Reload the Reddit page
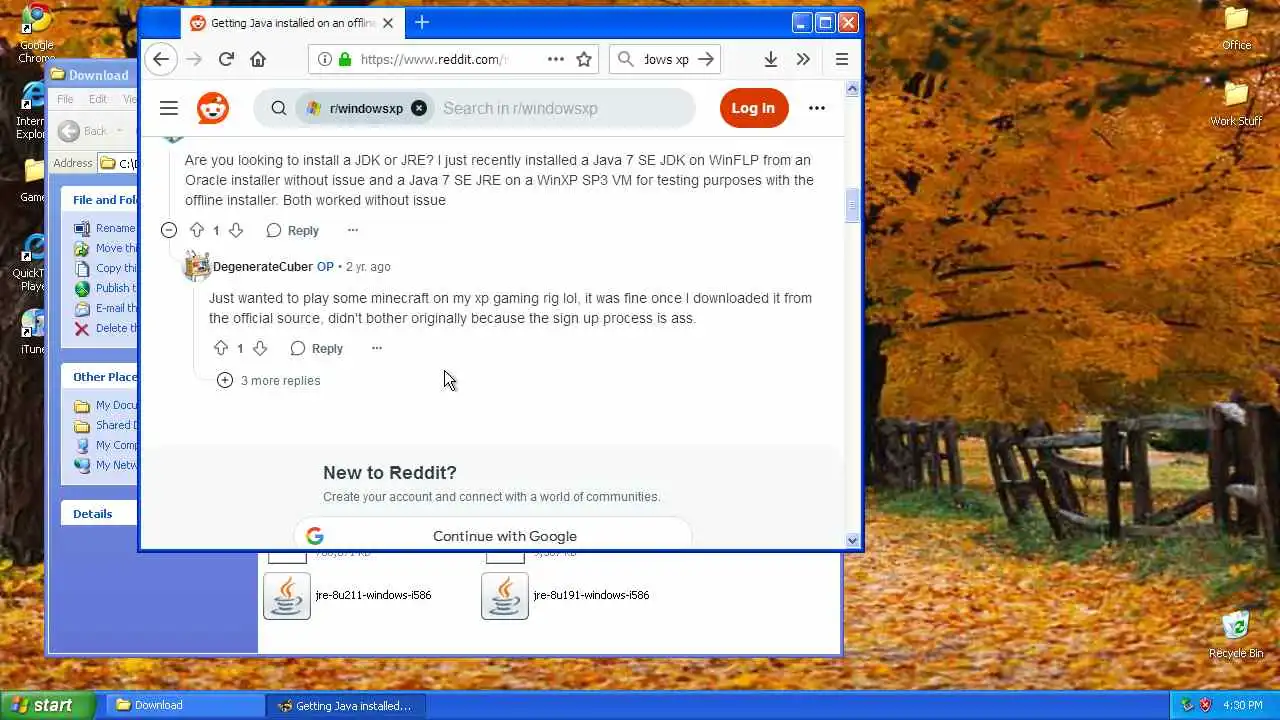This screenshot has width=1280, height=720. pyautogui.click(x=226, y=59)
